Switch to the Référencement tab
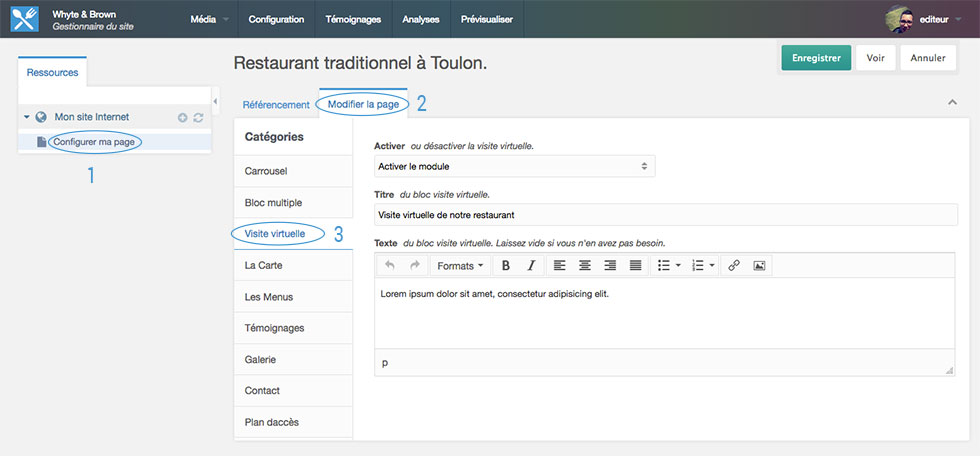 (x=276, y=105)
